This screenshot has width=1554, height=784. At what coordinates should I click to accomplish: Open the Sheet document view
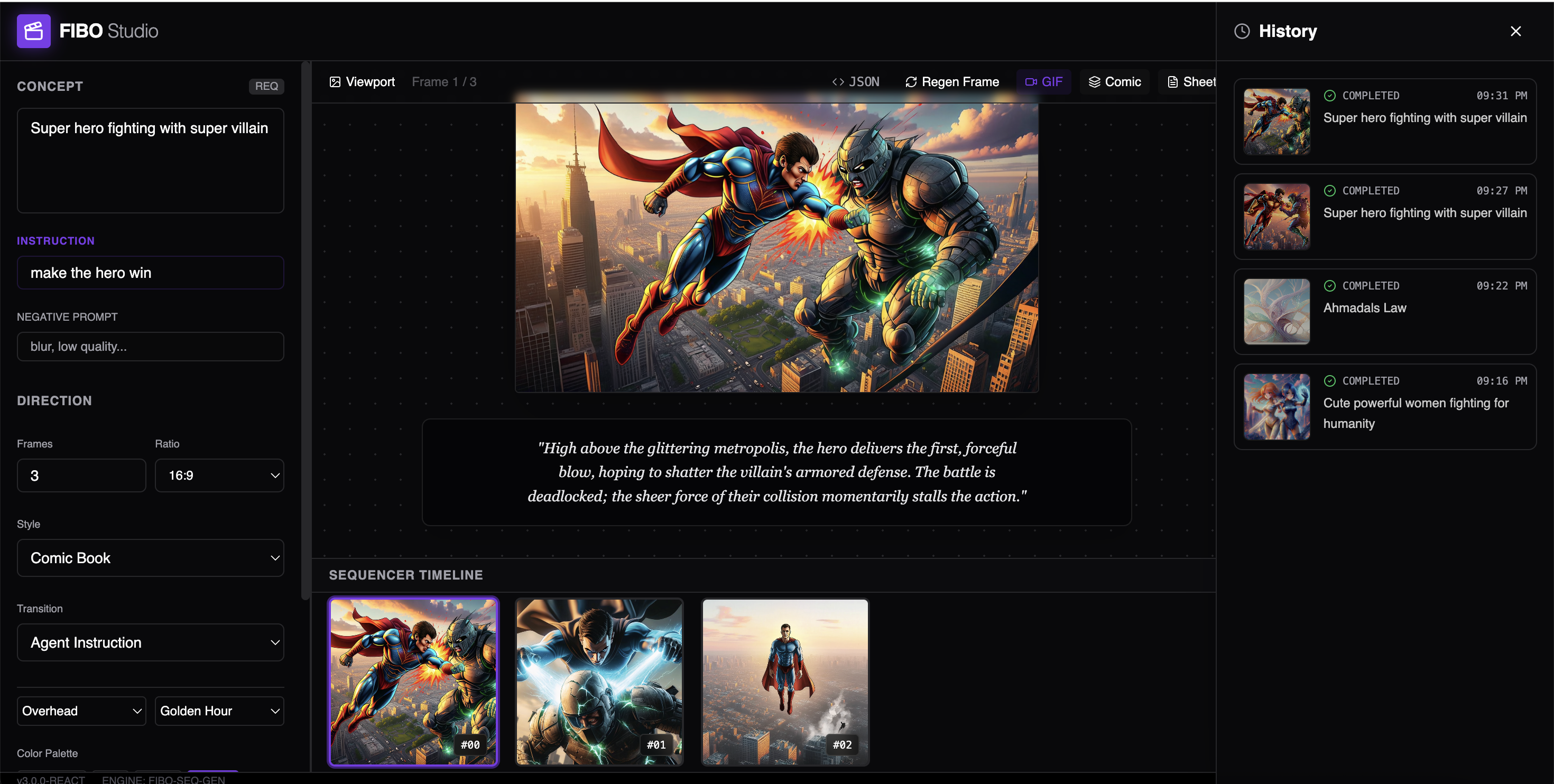1191,82
